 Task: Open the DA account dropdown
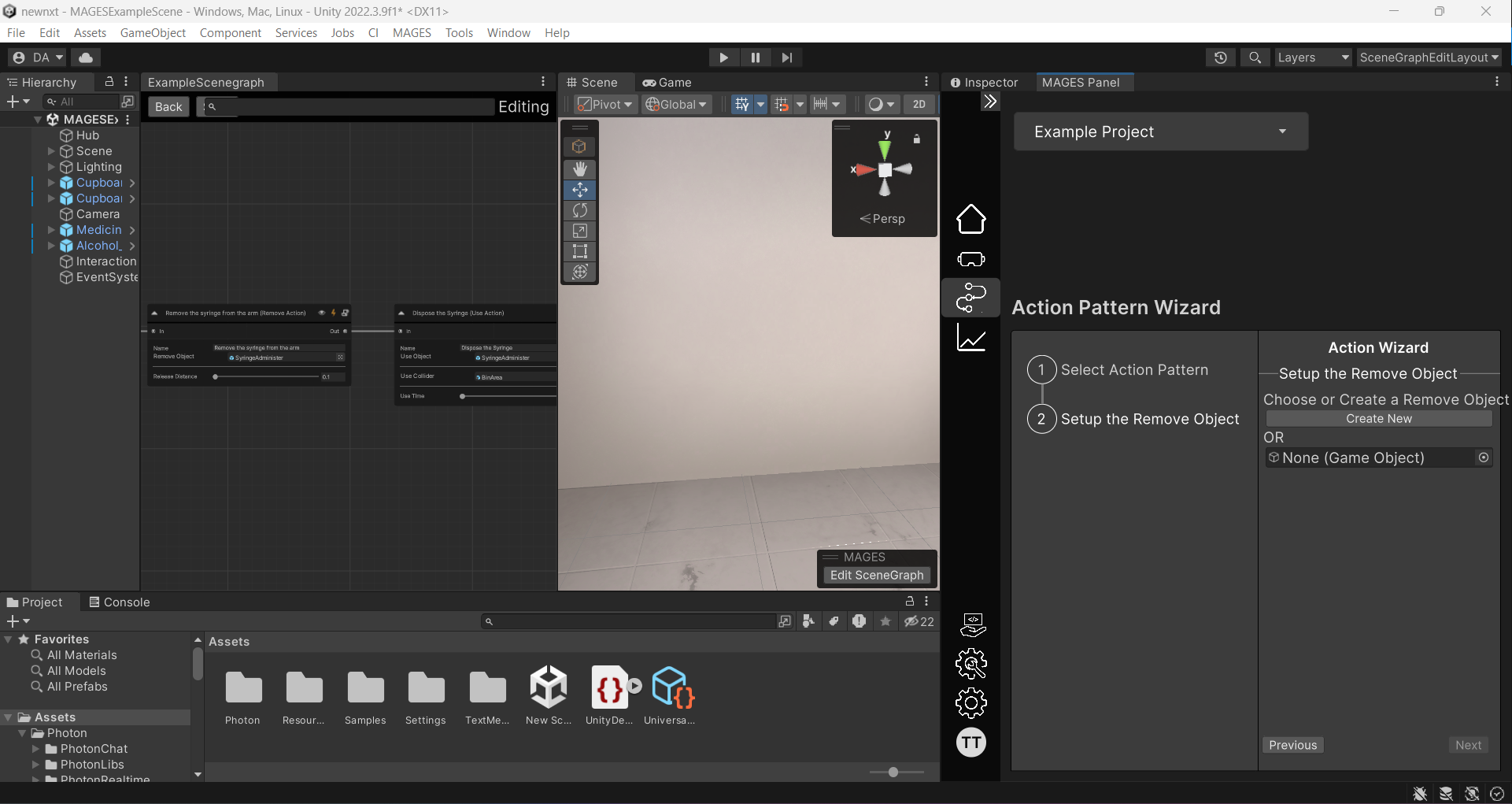point(38,57)
